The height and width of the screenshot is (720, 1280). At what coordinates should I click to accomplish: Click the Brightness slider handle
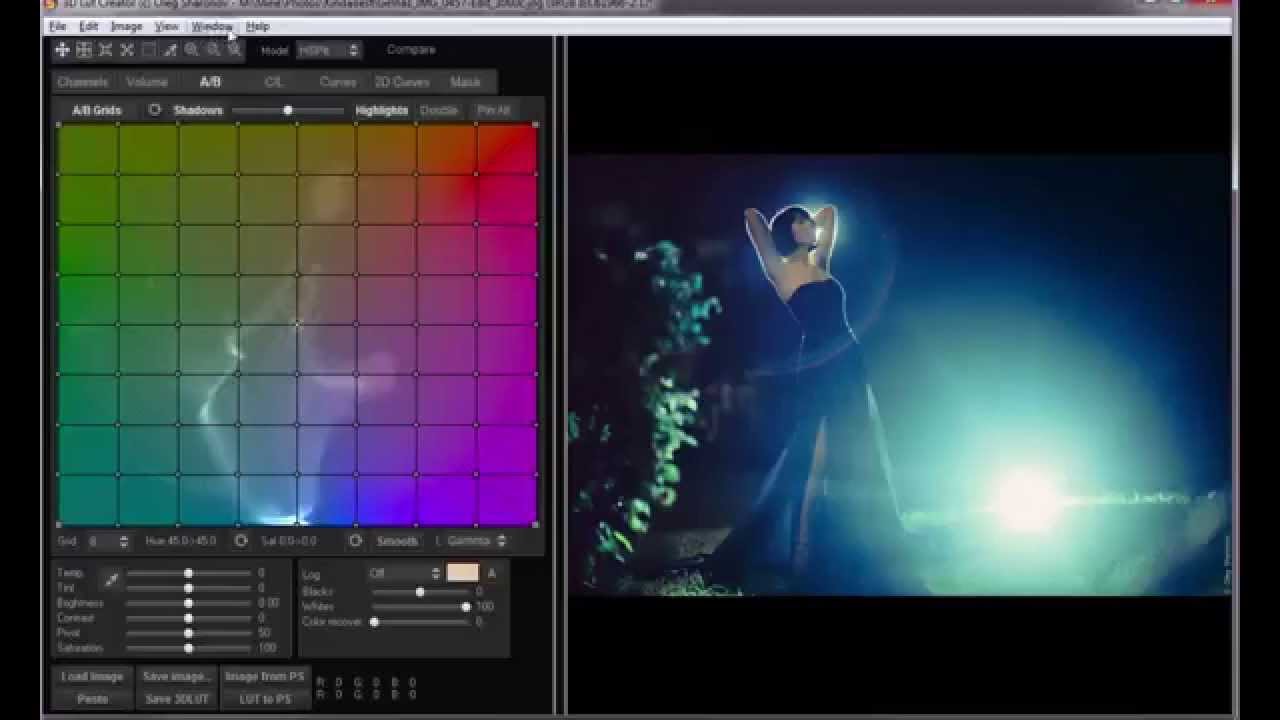coord(188,603)
